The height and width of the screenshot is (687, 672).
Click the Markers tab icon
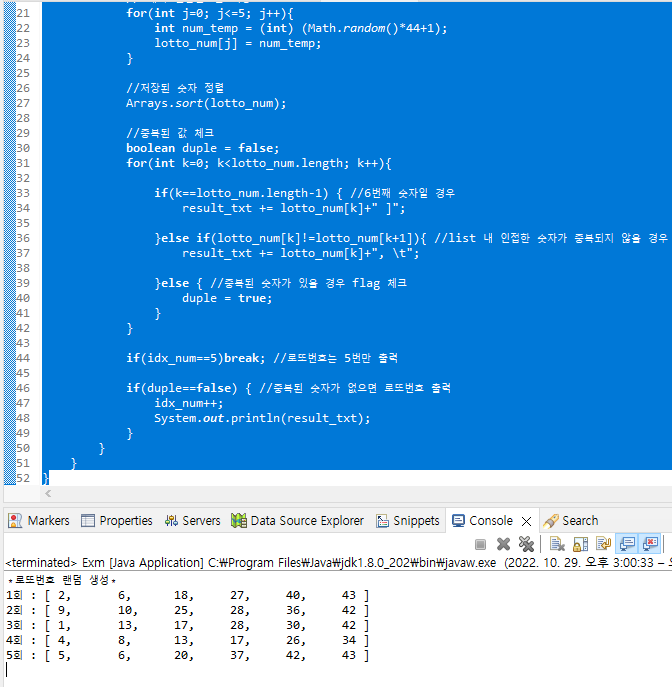(15, 521)
